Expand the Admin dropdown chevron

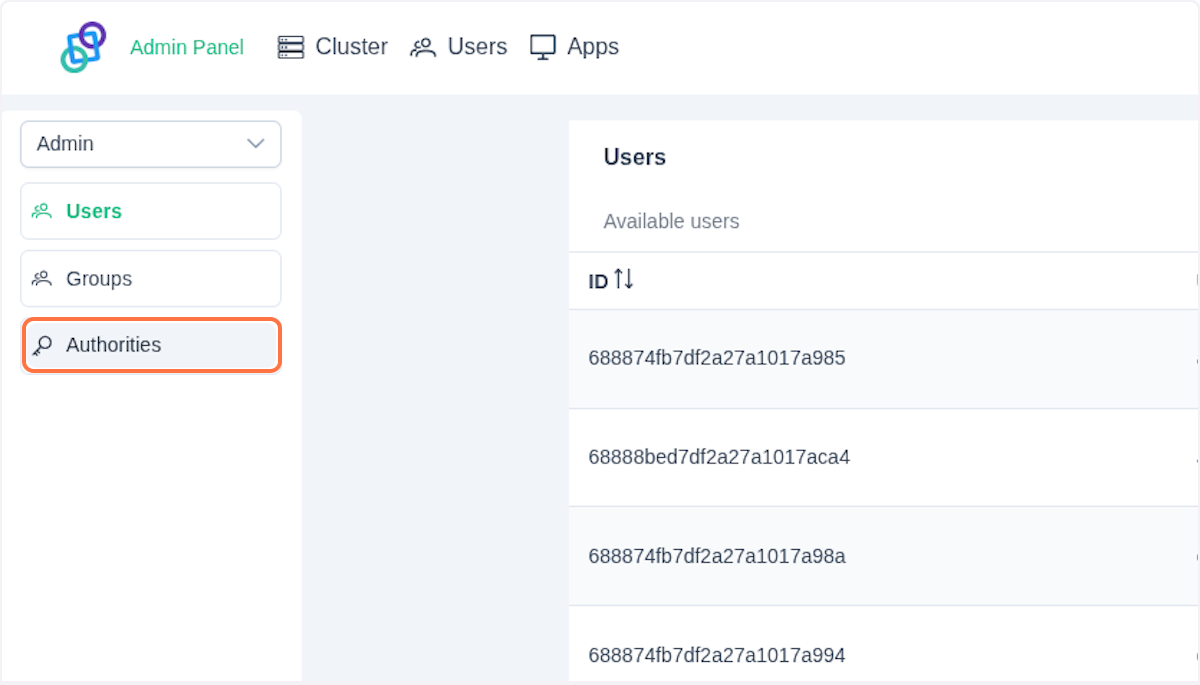tap(256, 144)
